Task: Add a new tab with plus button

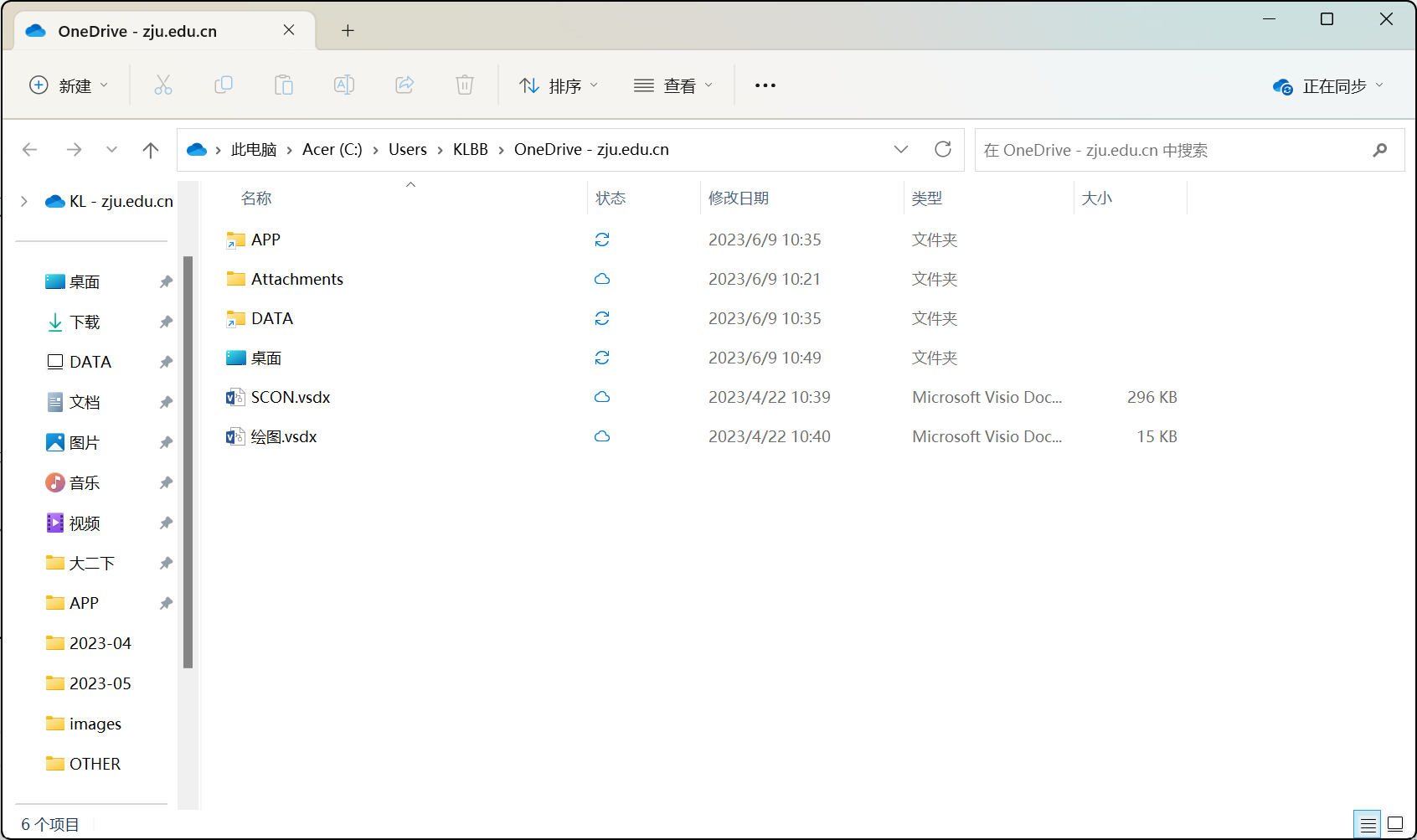Action: pyautogui.click(x=348, y=31)
